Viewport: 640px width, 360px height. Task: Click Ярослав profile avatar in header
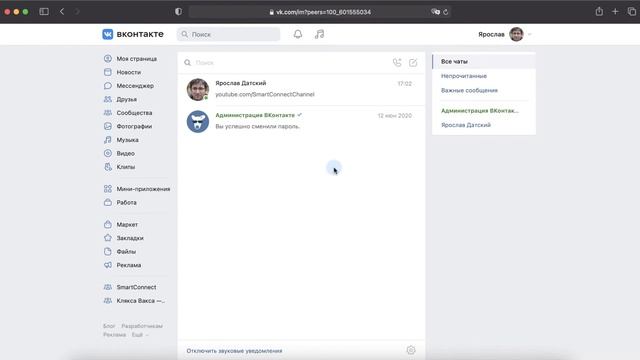point(516,34)
